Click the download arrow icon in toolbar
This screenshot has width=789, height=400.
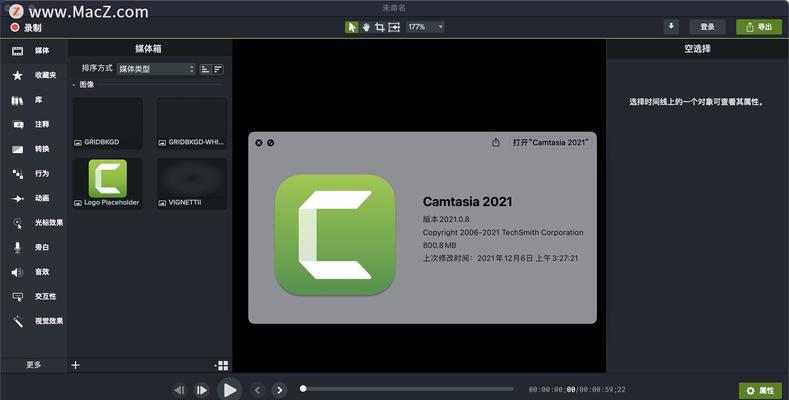tap(671, 27)
